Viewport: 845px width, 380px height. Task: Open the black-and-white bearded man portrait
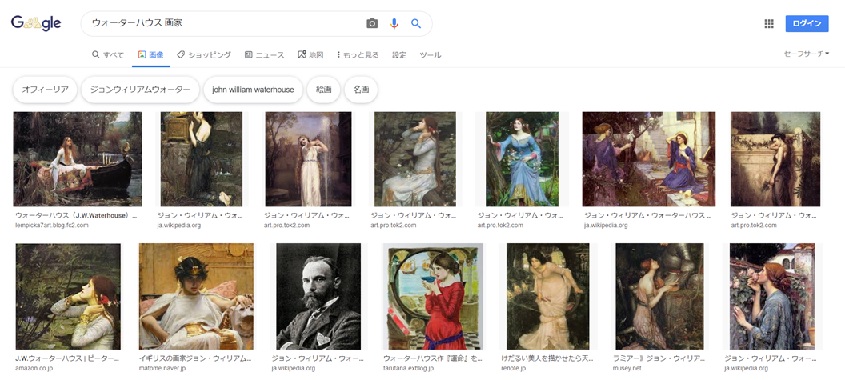coord(318,296)
